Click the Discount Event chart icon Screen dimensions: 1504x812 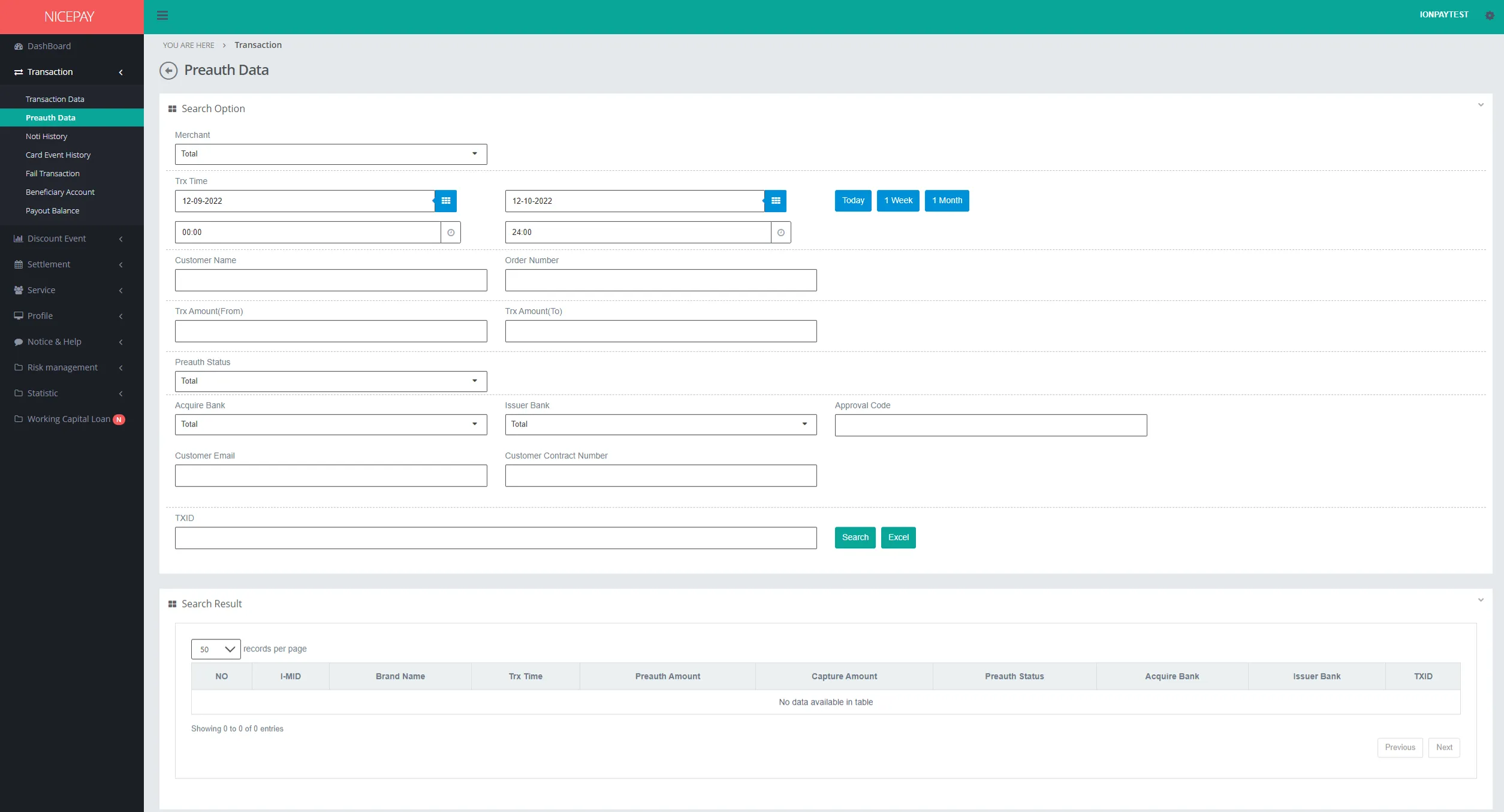[19, 239]
